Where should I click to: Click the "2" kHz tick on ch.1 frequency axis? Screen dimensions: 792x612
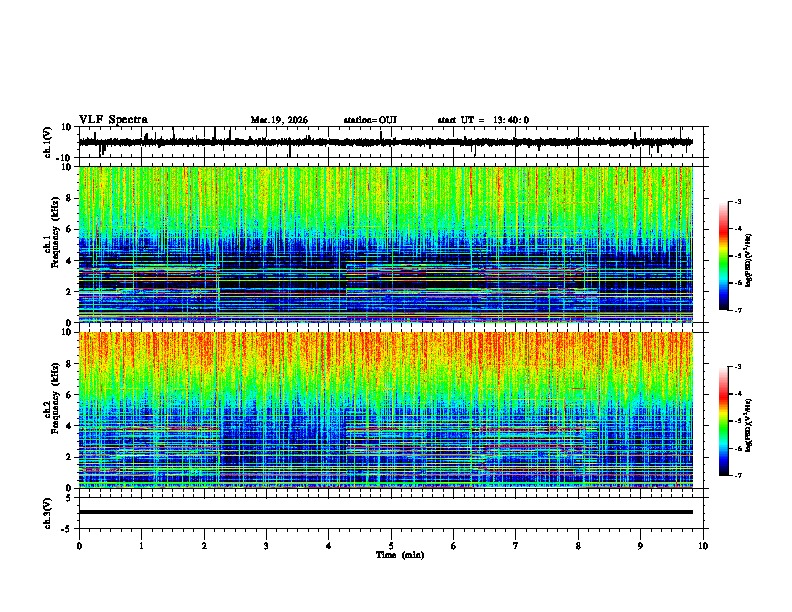pyautogui.click(x=69, y=291)
